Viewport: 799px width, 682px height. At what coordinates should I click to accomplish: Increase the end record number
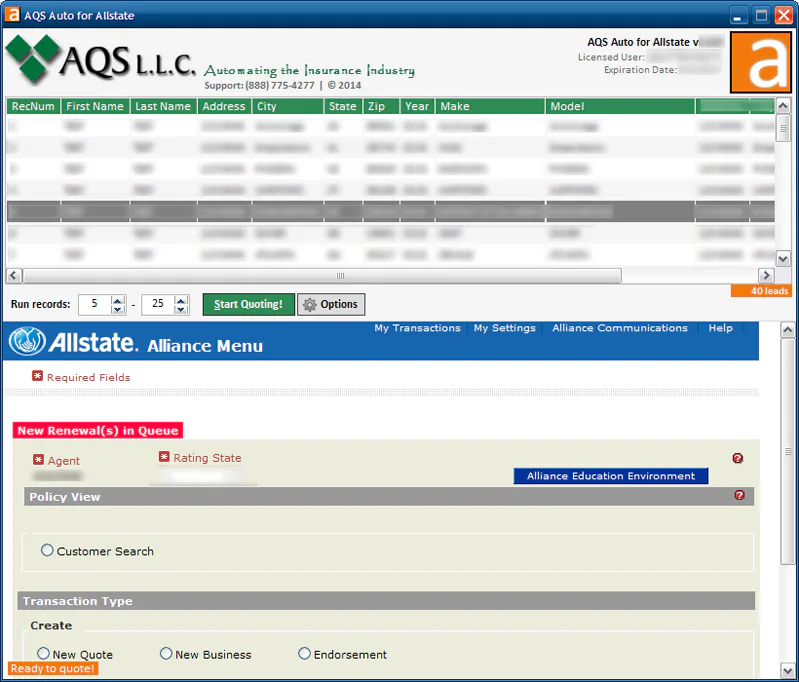coord(181,300)
